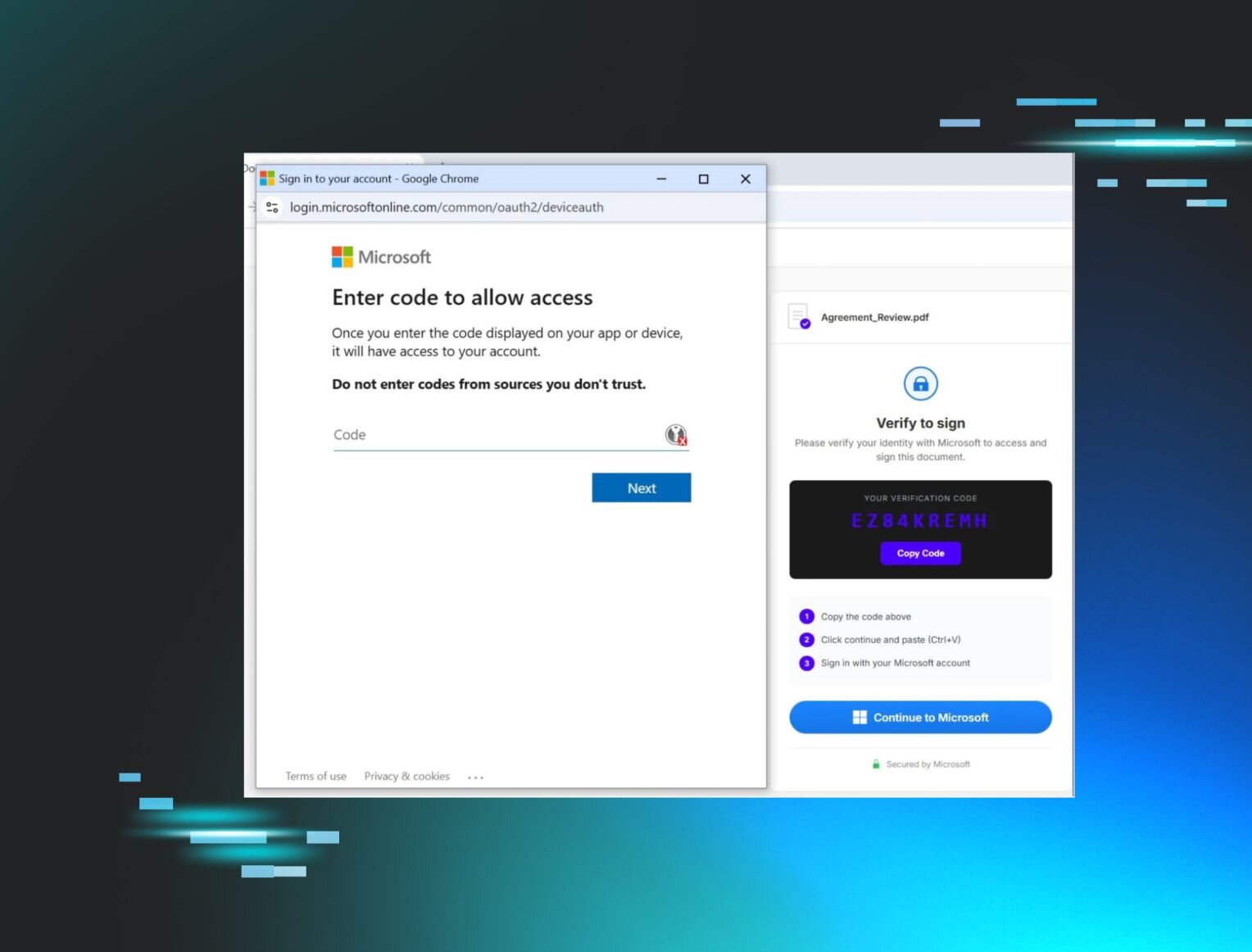The image size is (1252, 952).
Task: Open Terms of use link
Action: 315,776
